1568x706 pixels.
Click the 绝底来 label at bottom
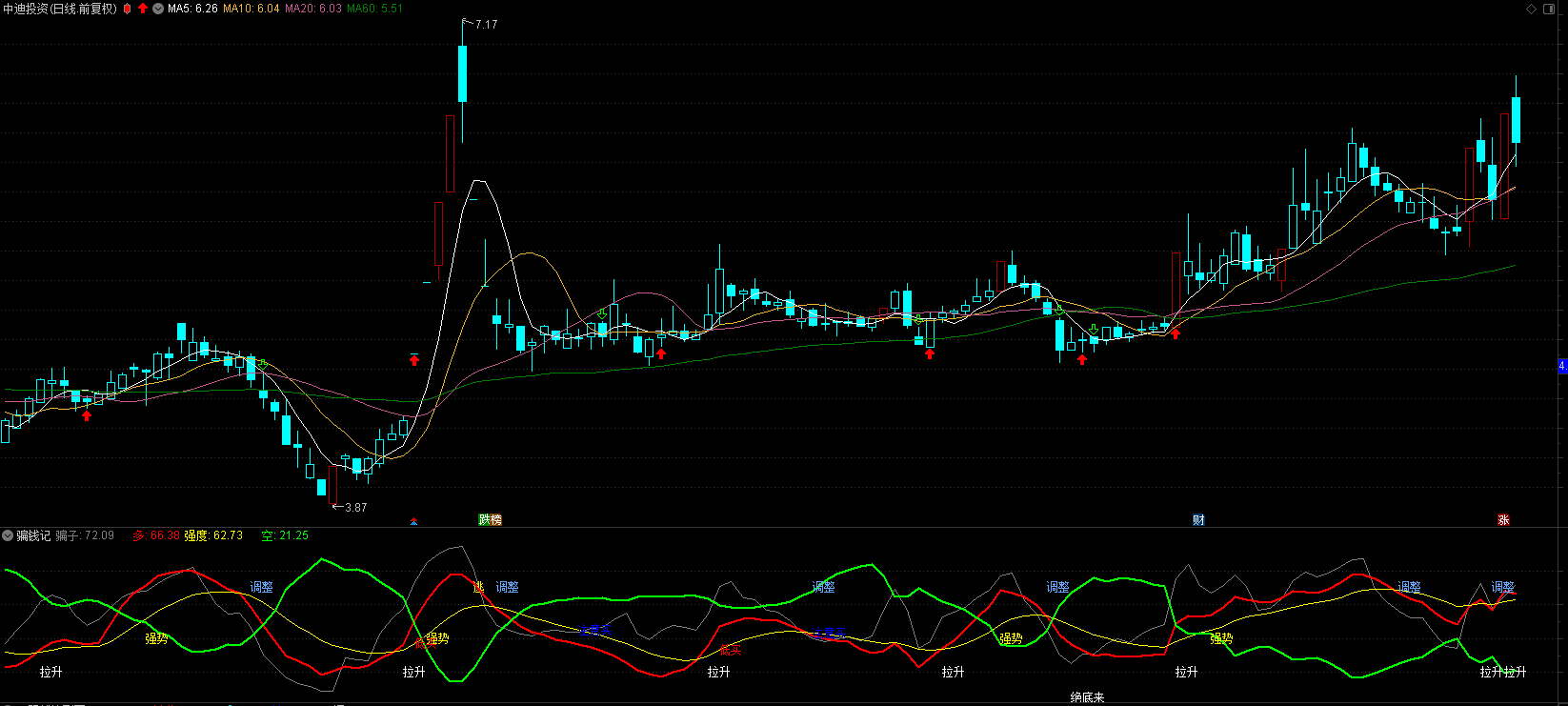pyautogui.click(x=1087, y=697)
